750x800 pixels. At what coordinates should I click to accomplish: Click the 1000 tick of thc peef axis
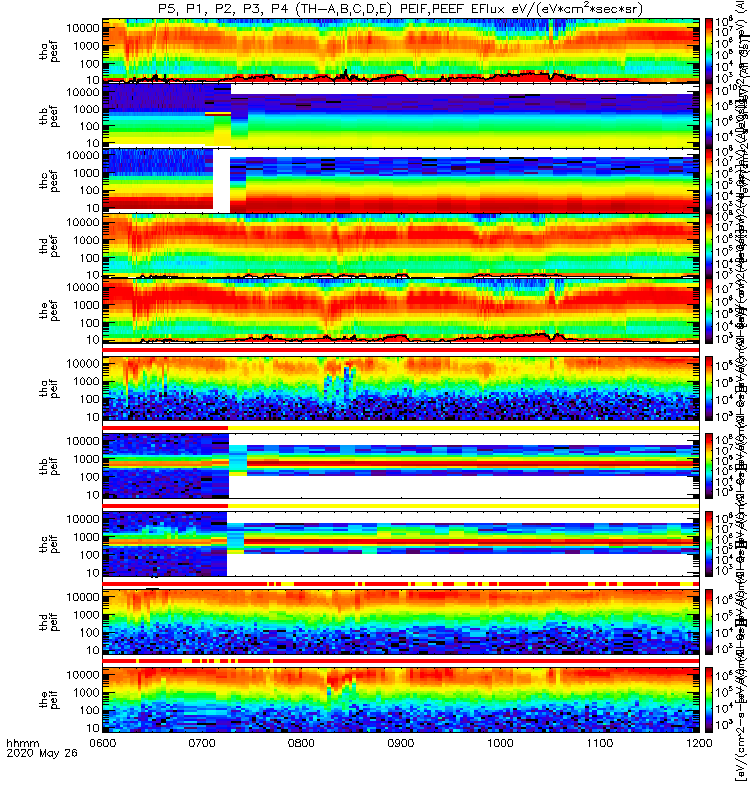[x=86, y=173]
